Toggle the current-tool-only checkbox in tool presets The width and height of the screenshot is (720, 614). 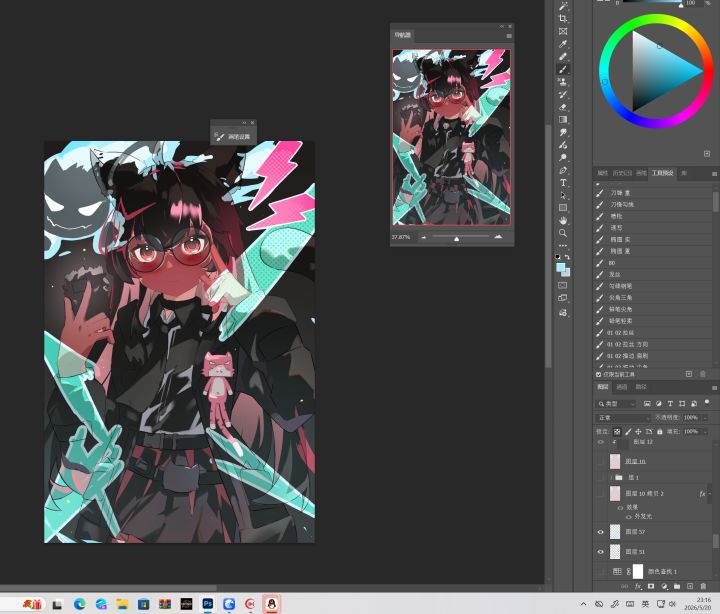pyautogui.click(x=598, y=375)
